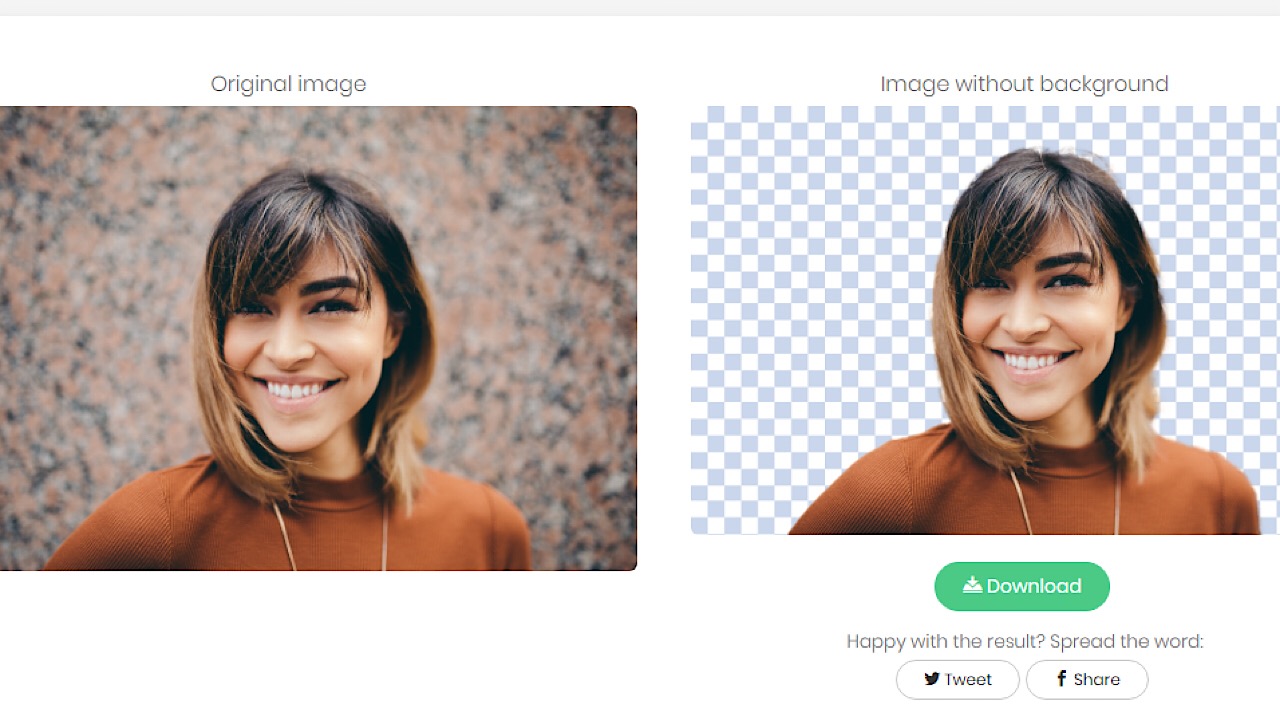Click the Tweet text label
The height and width of the screenshot is (720, 1280).
968,680
